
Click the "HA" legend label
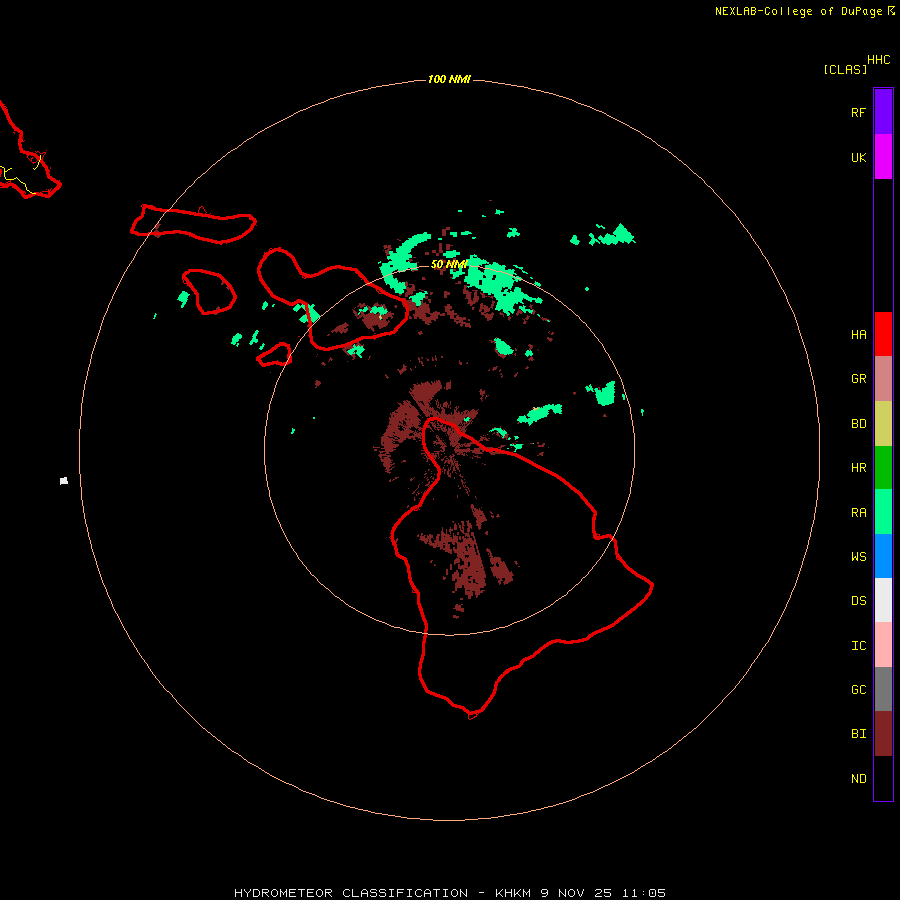858,335
